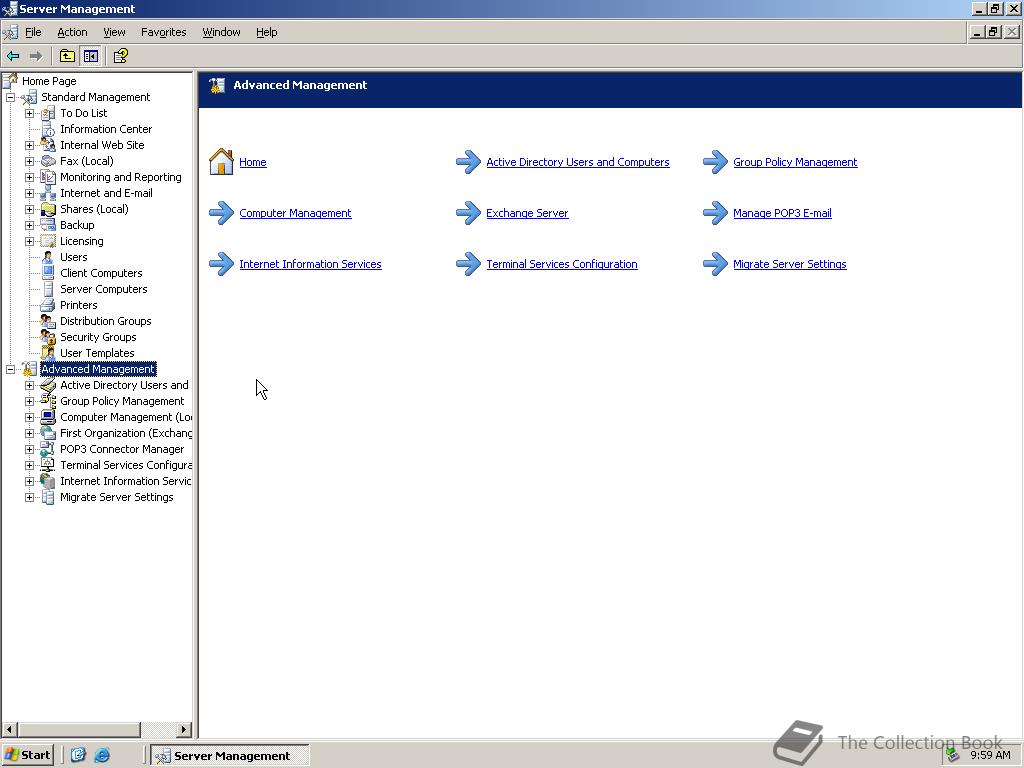Open the Terminal Services Configuration link
Screen dimensions: 1024x768
click(x=562, y=264)
